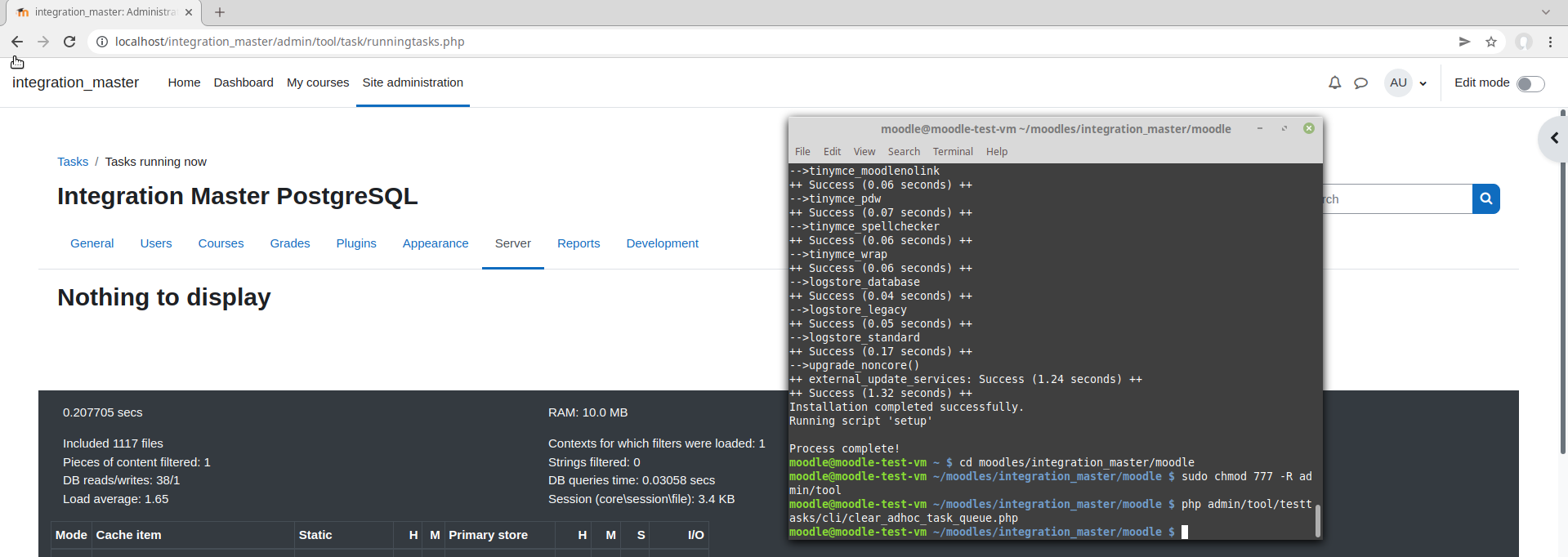
Task: Click the integration_master site brand link
Action: [75, 82]
